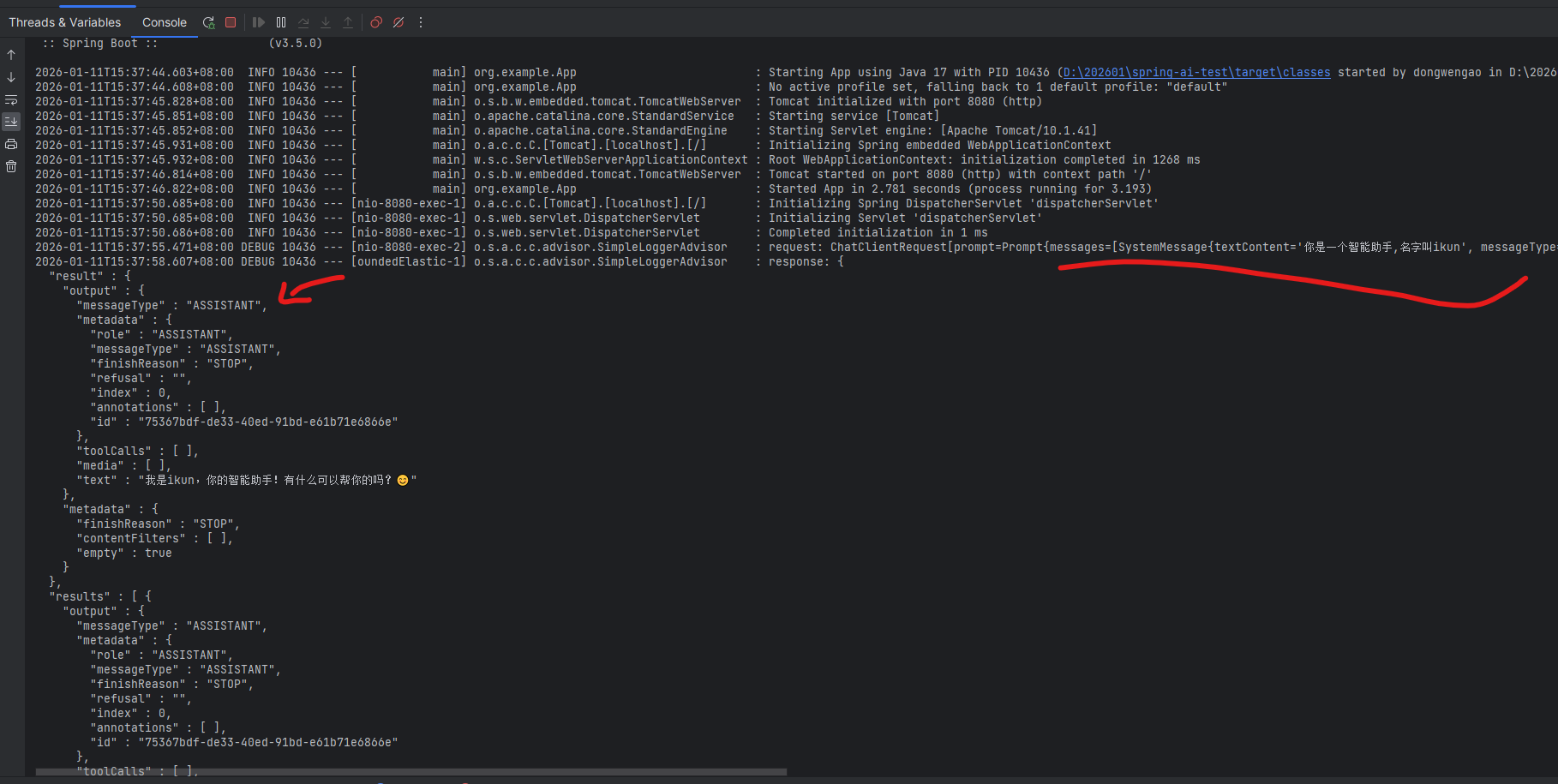
Task: Click 'Tomcat initialized with port 8080 (http)' message
Action: (905, 102)
